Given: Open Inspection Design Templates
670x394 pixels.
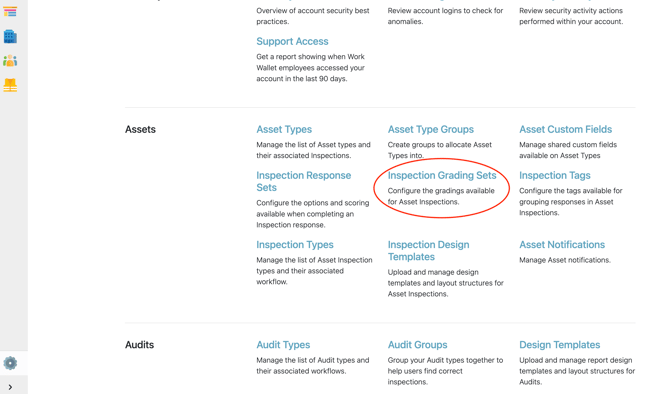Looking at the screenshot, I should pyautogui.click(x=429, y=250).
